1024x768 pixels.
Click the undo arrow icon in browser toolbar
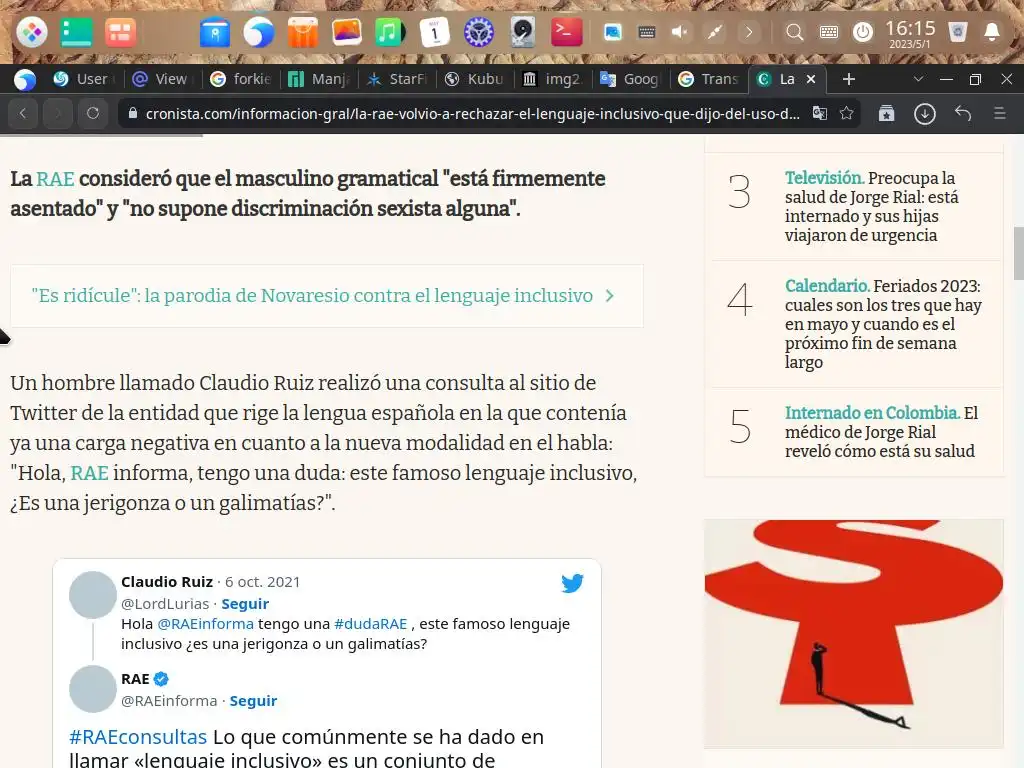point(963,114)
